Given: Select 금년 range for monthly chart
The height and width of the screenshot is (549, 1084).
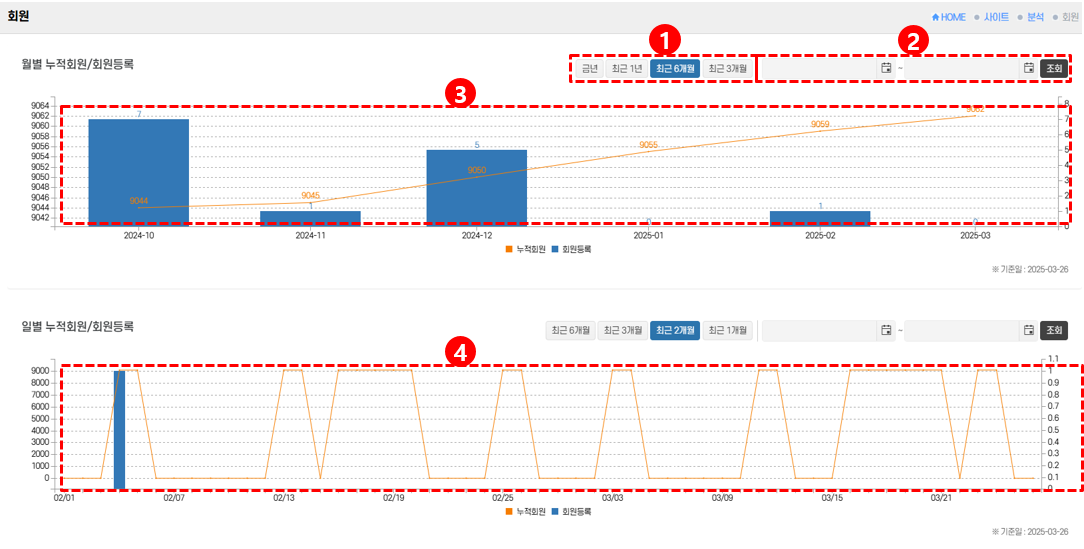Looking at the screenshot, I should (590, 68).
